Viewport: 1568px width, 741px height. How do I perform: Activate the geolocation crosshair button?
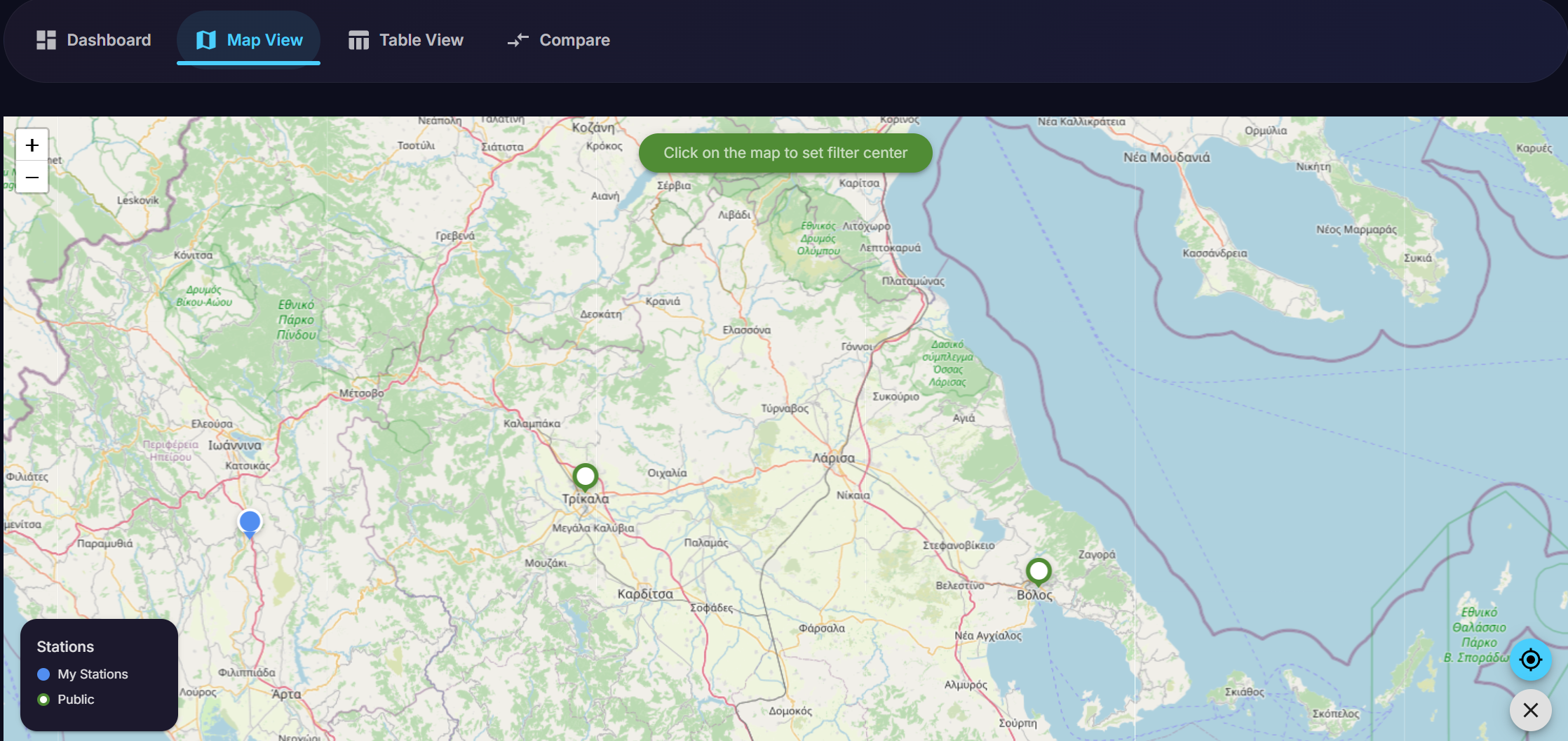[1530, 659]
